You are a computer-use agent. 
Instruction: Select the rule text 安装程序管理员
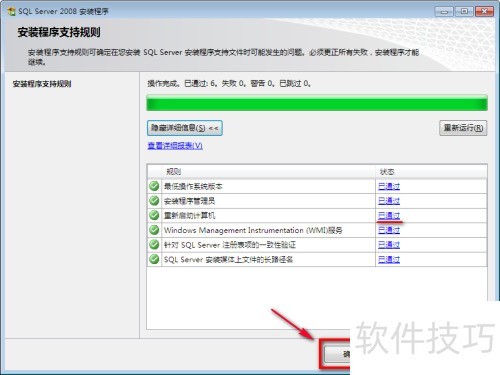[x=189, y=201]
